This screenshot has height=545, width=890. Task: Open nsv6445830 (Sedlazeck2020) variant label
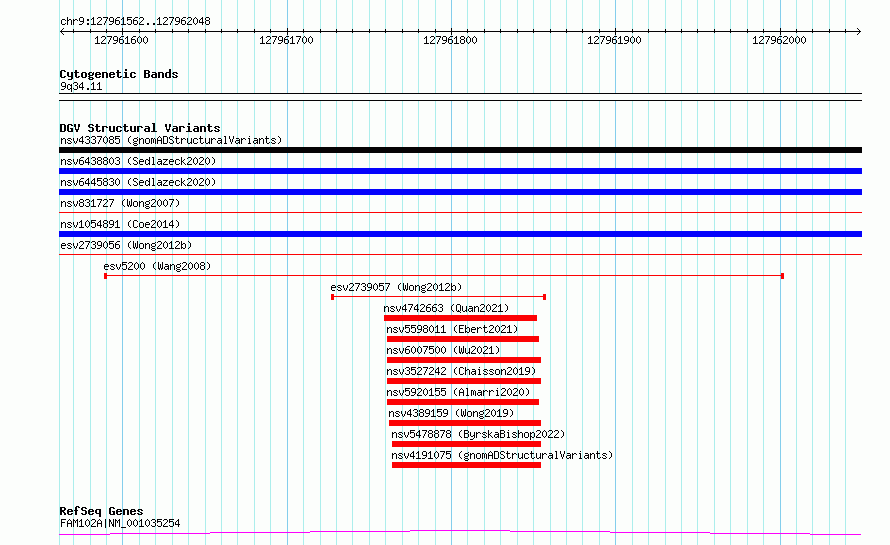tap(138, 182)
